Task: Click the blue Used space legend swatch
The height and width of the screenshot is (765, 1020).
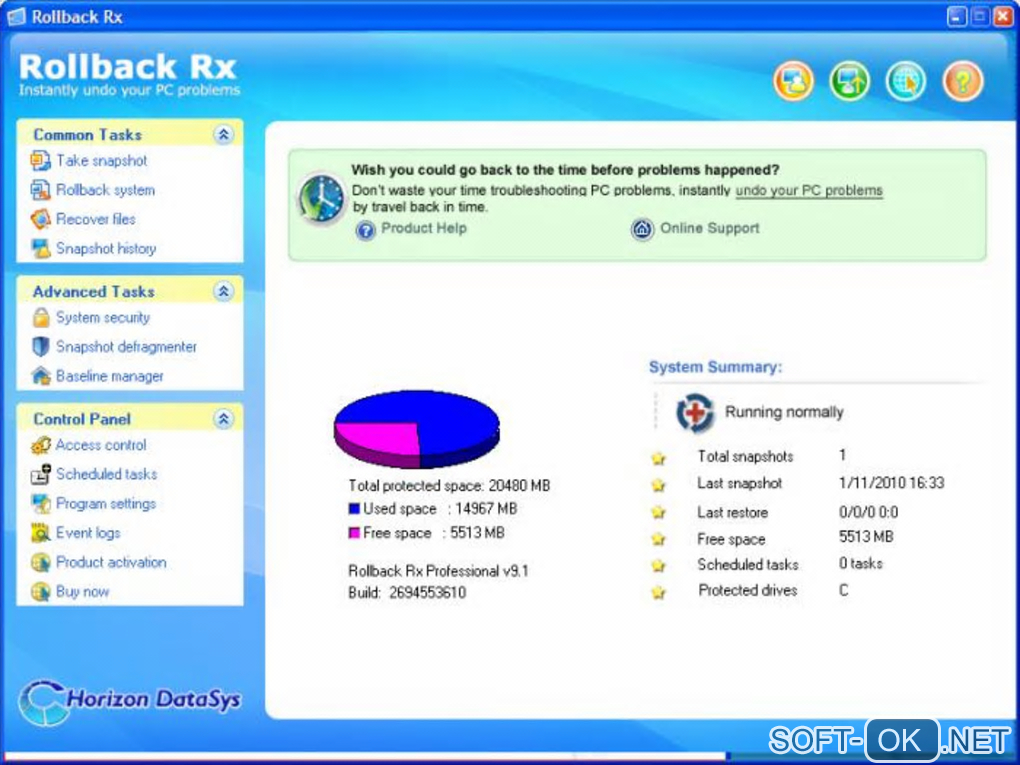Action: click(354, 509)
